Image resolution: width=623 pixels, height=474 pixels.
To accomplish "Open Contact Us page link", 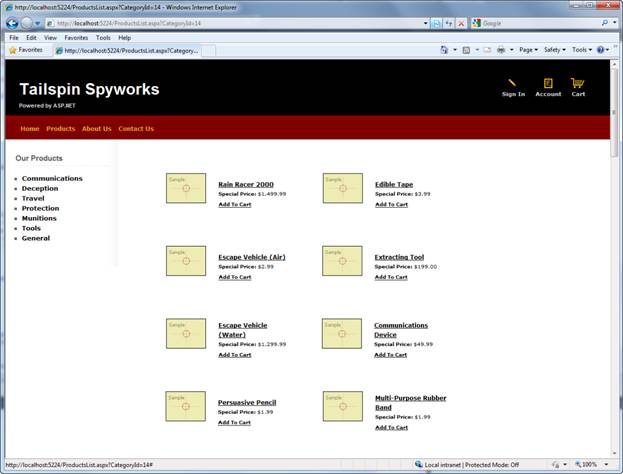I will [x=136, y=128].
